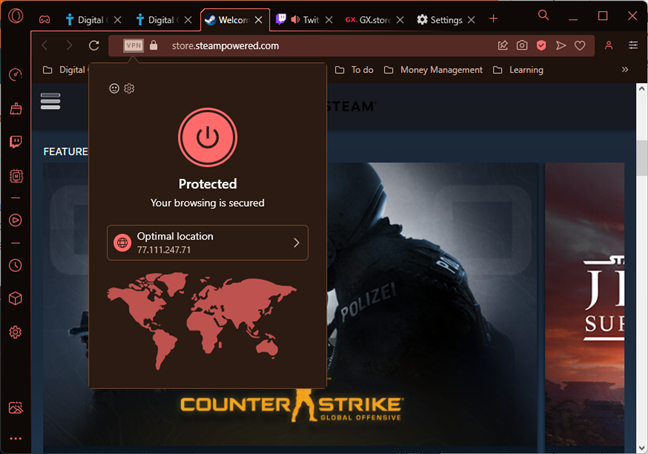Screen dimensions: 648x454
Task: Close the Settings tab
Action: pos(471,20)
